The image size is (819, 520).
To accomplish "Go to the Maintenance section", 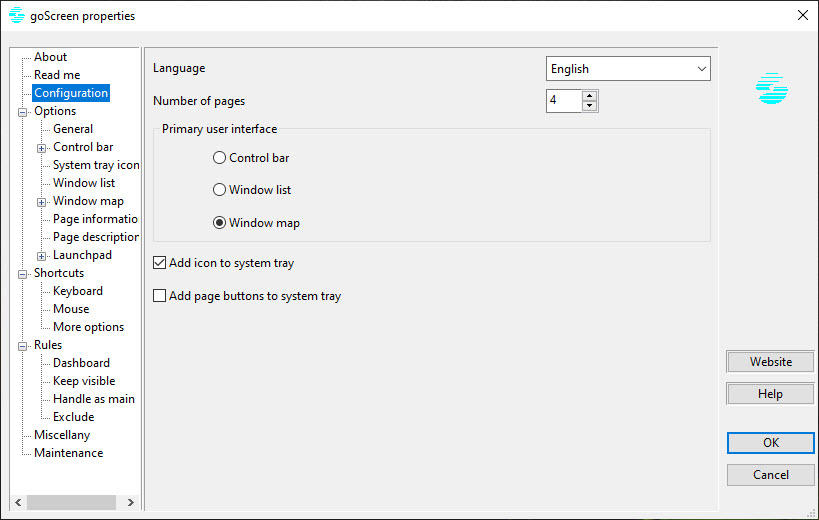I will [x=68, y=453].
